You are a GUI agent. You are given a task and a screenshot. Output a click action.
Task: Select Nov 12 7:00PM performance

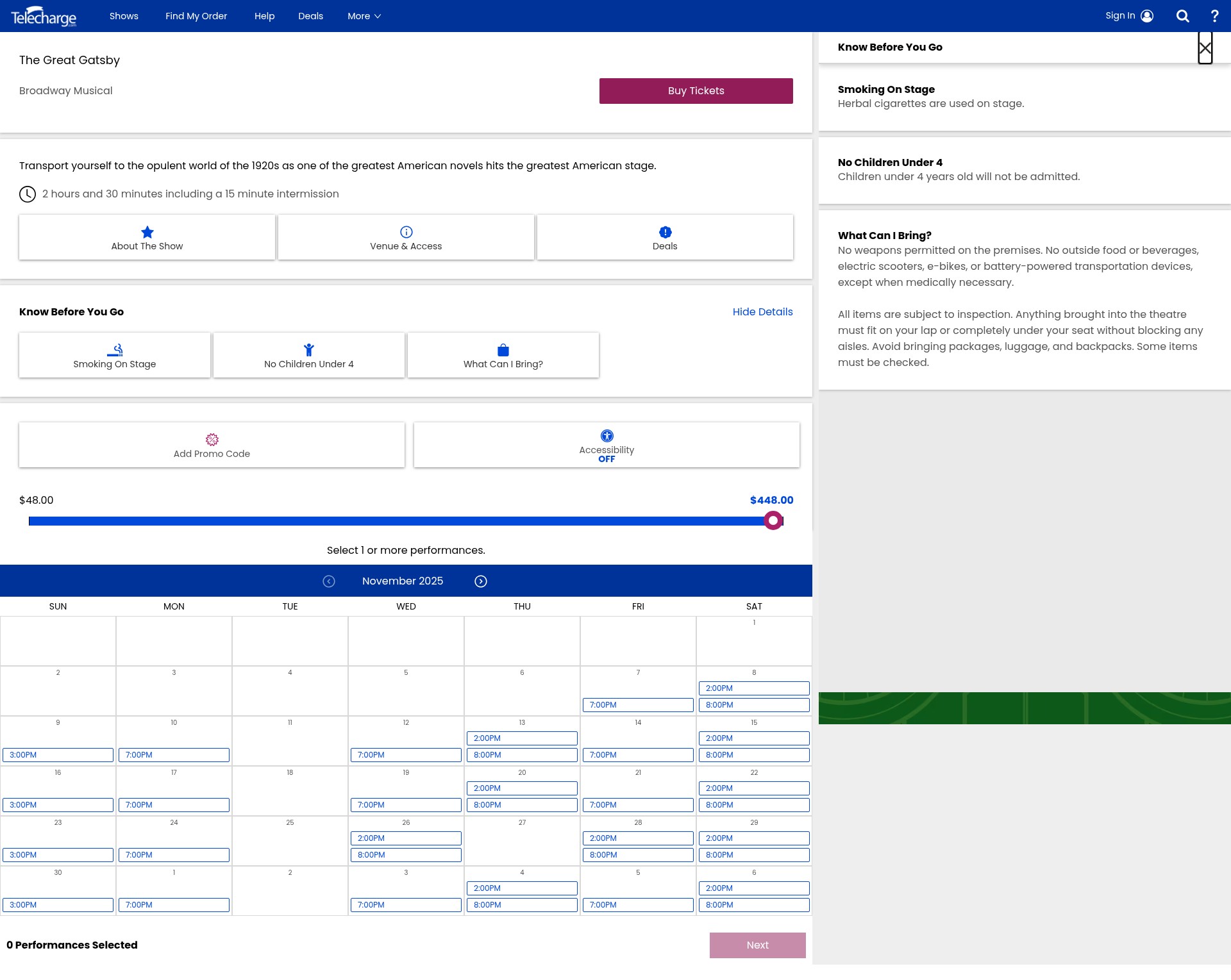406,755
